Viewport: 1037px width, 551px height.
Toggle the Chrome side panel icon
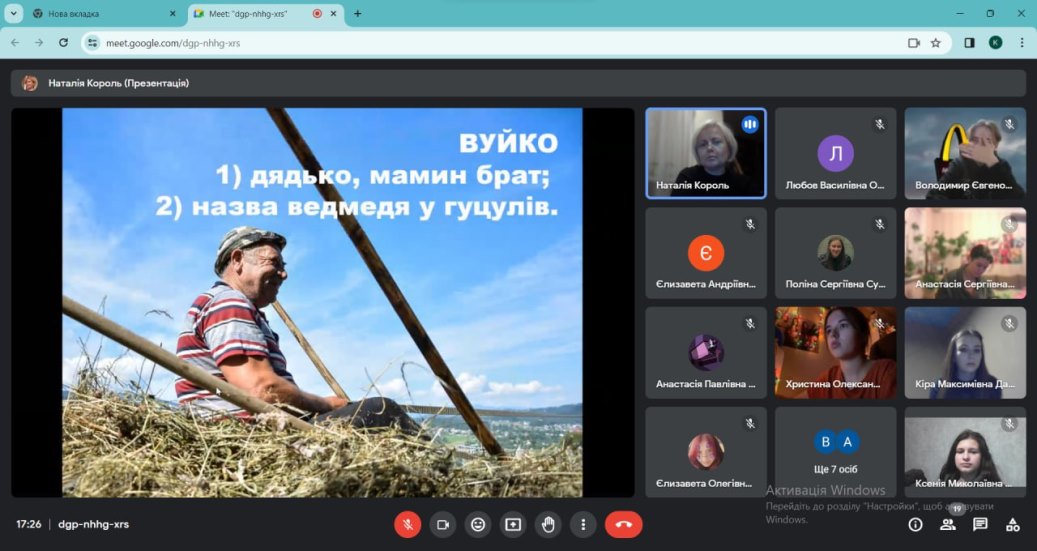coord(970,43)
